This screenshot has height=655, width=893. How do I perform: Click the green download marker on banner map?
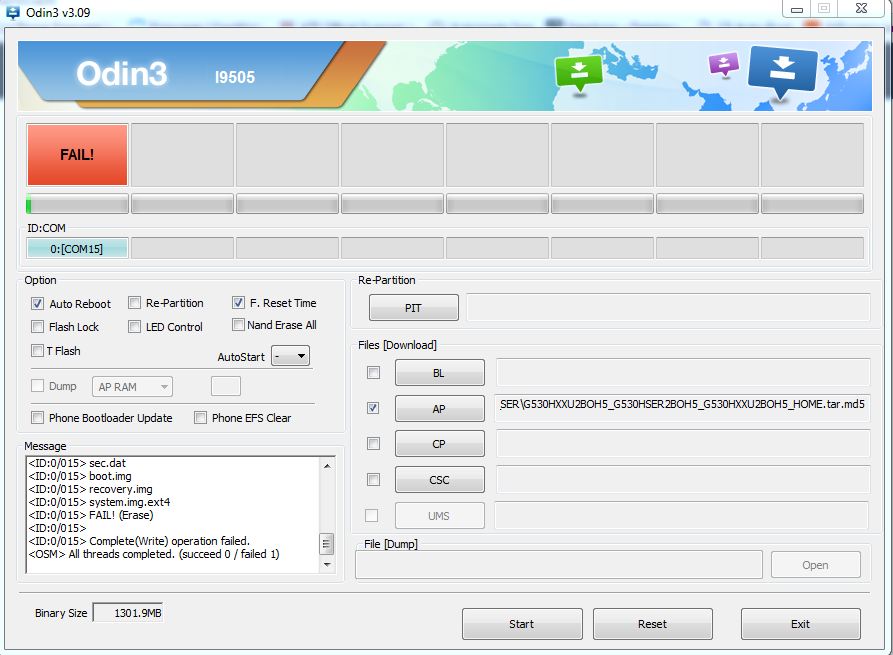(579, 74)
